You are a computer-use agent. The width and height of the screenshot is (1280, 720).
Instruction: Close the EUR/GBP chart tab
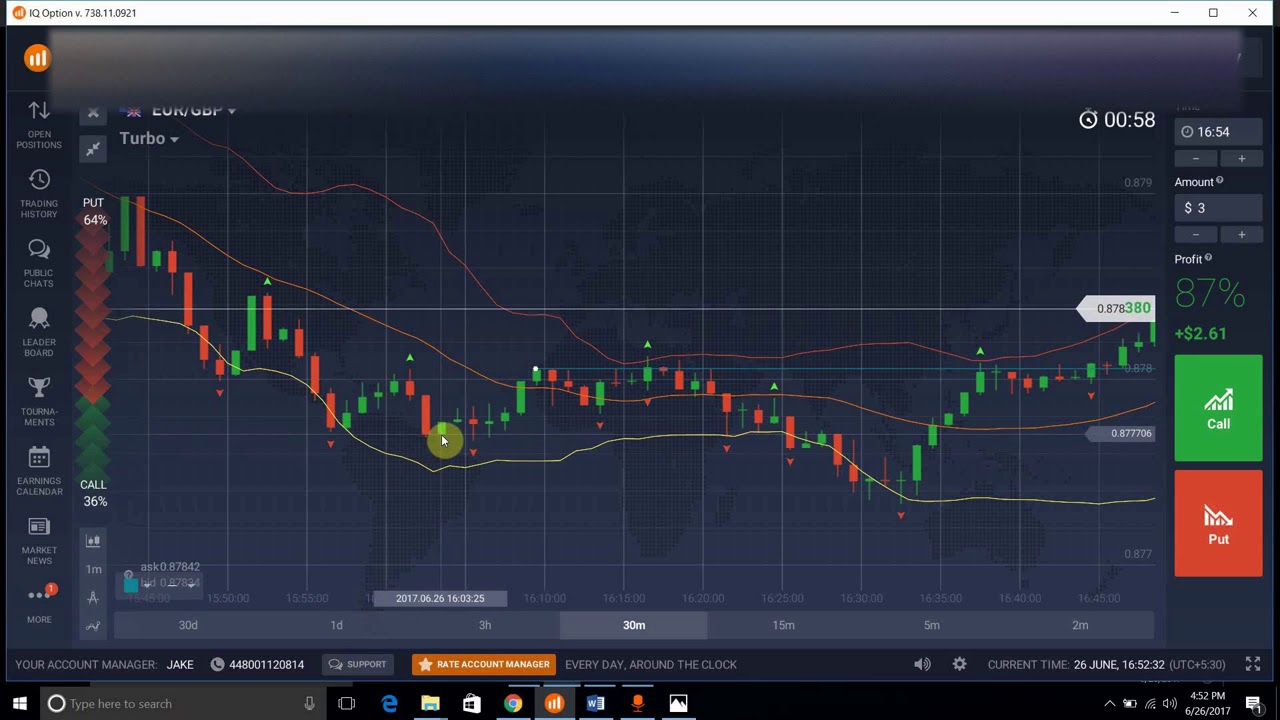[93, 112]
